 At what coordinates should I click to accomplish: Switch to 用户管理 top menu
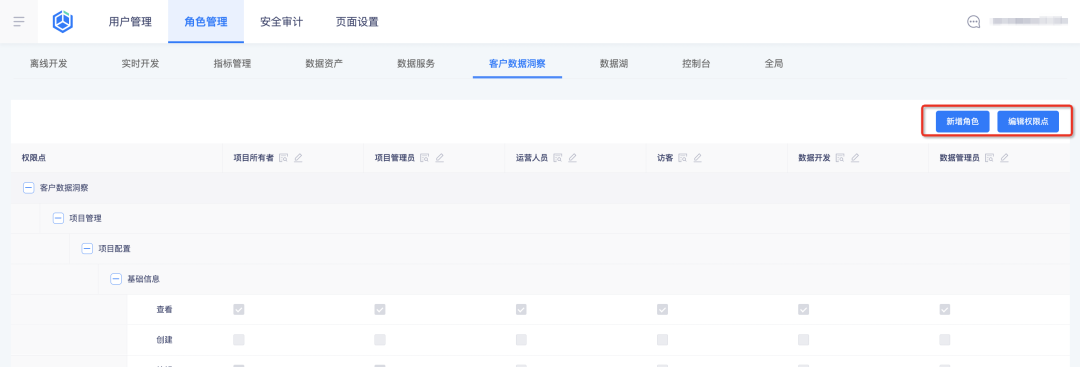coord(130,22)
